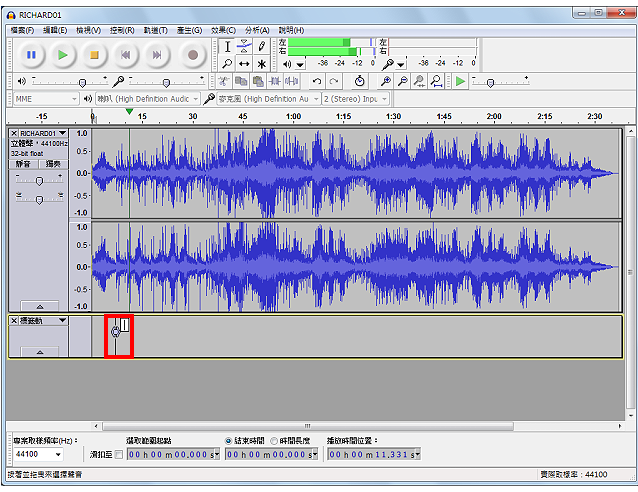Open the 檢視(V) menu

click(88, 30)
